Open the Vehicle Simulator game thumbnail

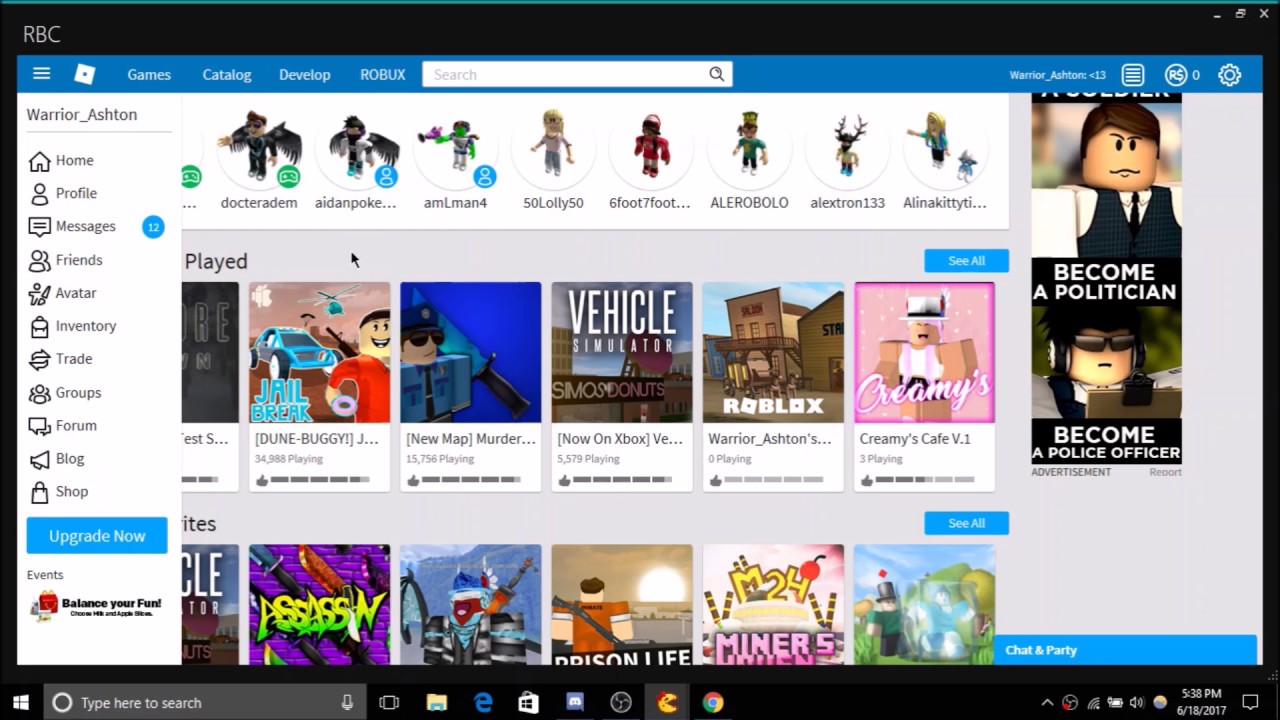point(622,352)
